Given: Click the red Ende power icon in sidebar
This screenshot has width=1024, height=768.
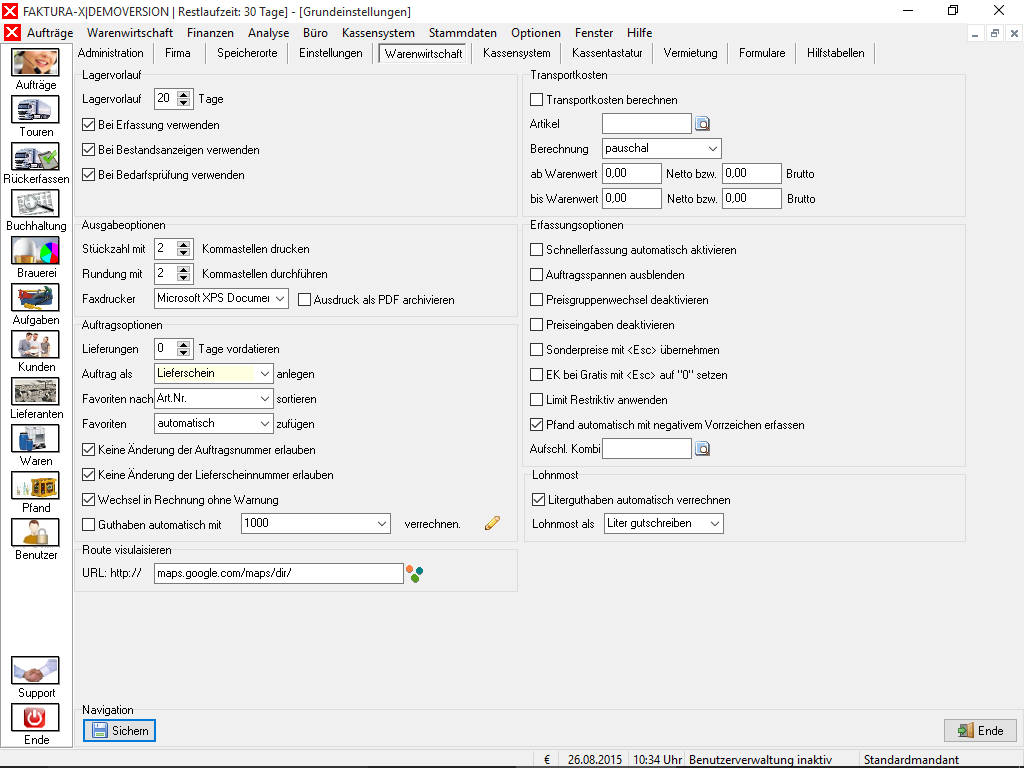Looking at the screenshot, I should (x=35, y=718).
